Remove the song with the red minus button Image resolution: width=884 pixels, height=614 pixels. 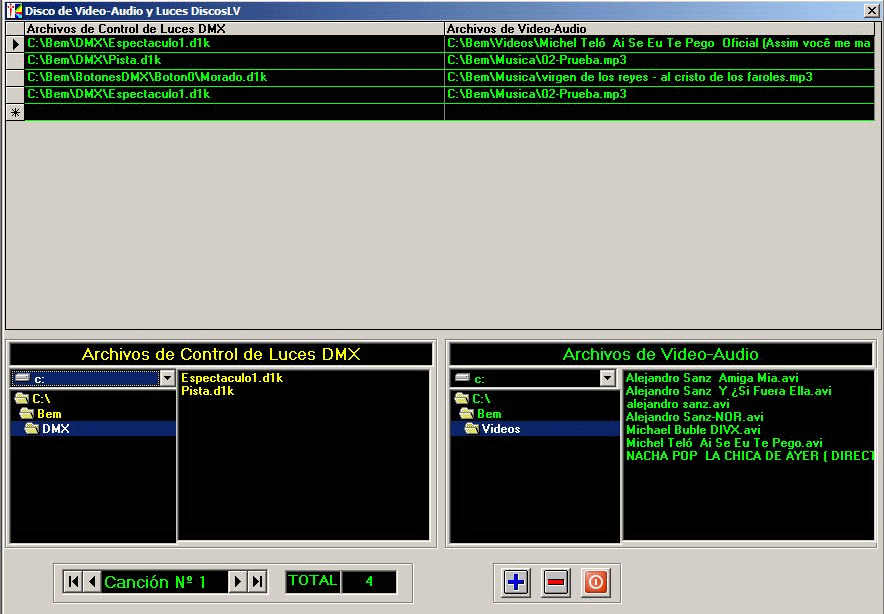coord(556,582)
